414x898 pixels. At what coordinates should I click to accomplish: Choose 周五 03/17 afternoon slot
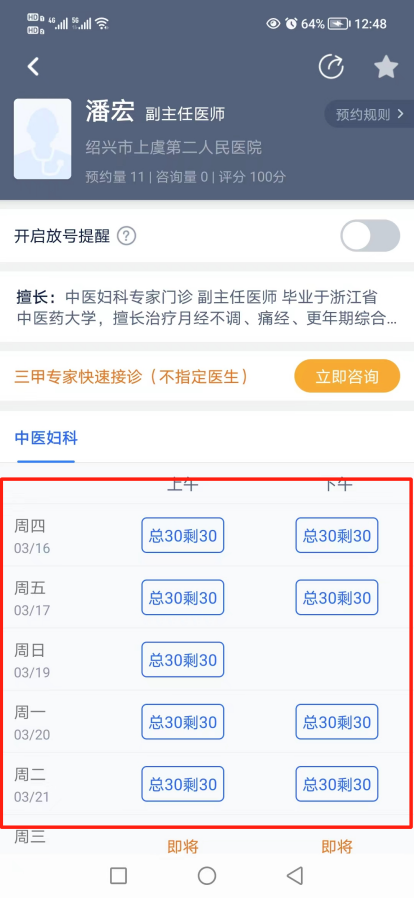(337, 598)
